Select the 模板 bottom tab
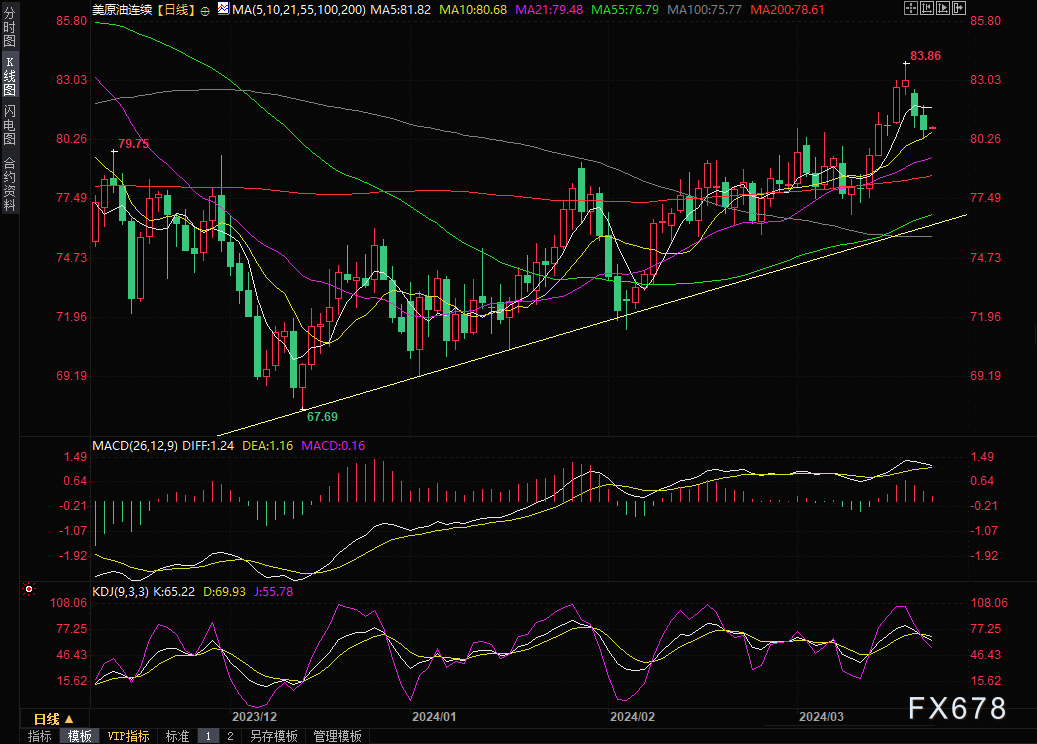The height and width of the screenshot is (744, 1037). click(80, 736)
